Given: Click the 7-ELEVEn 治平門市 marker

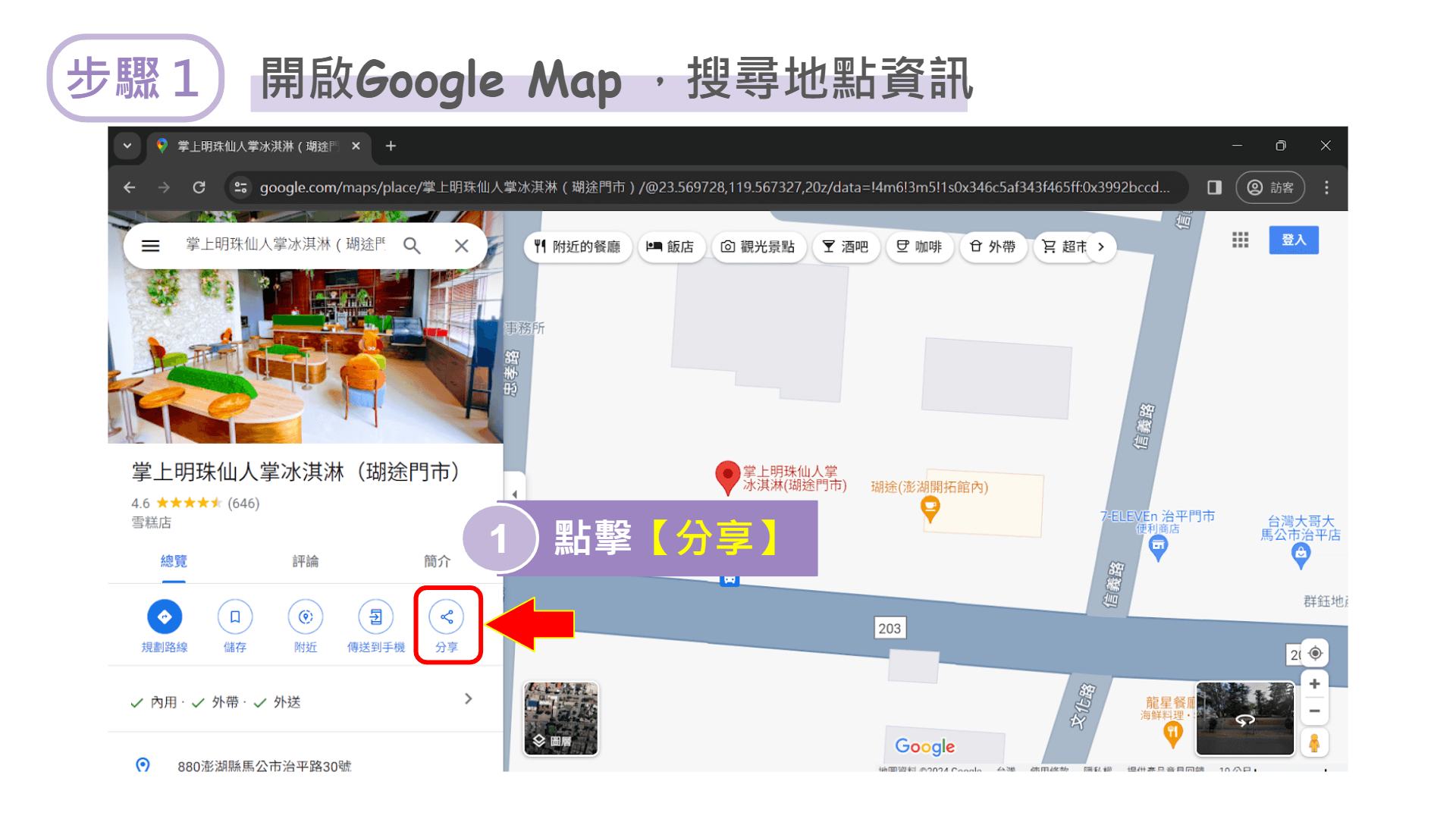Looking at the screenshot, I should (x=1158, y=548).
